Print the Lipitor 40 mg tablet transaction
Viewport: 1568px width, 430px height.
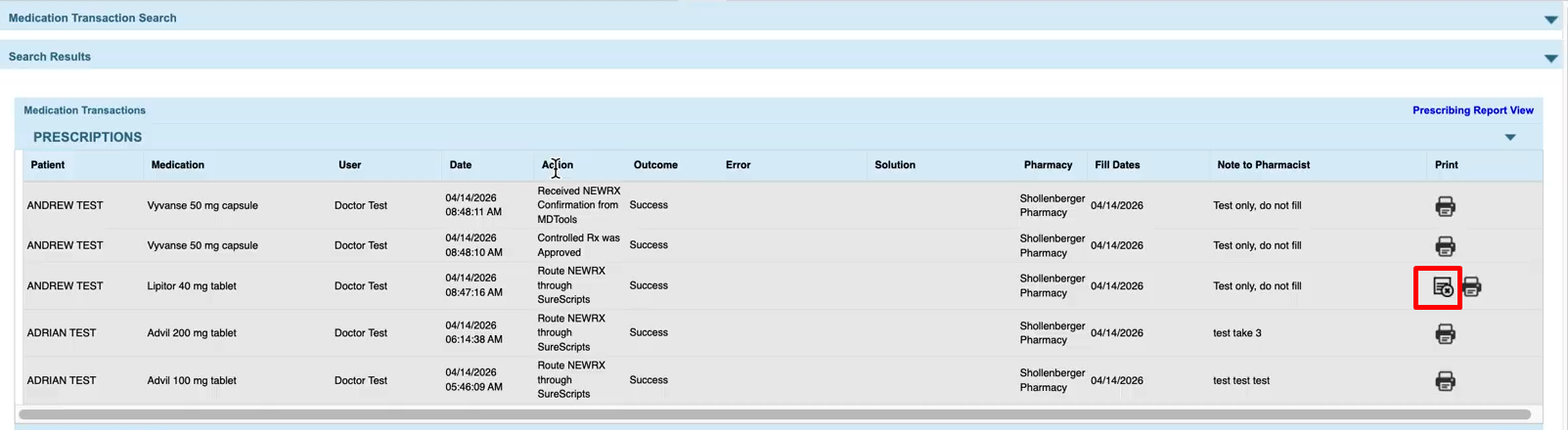click(1472, 287)
